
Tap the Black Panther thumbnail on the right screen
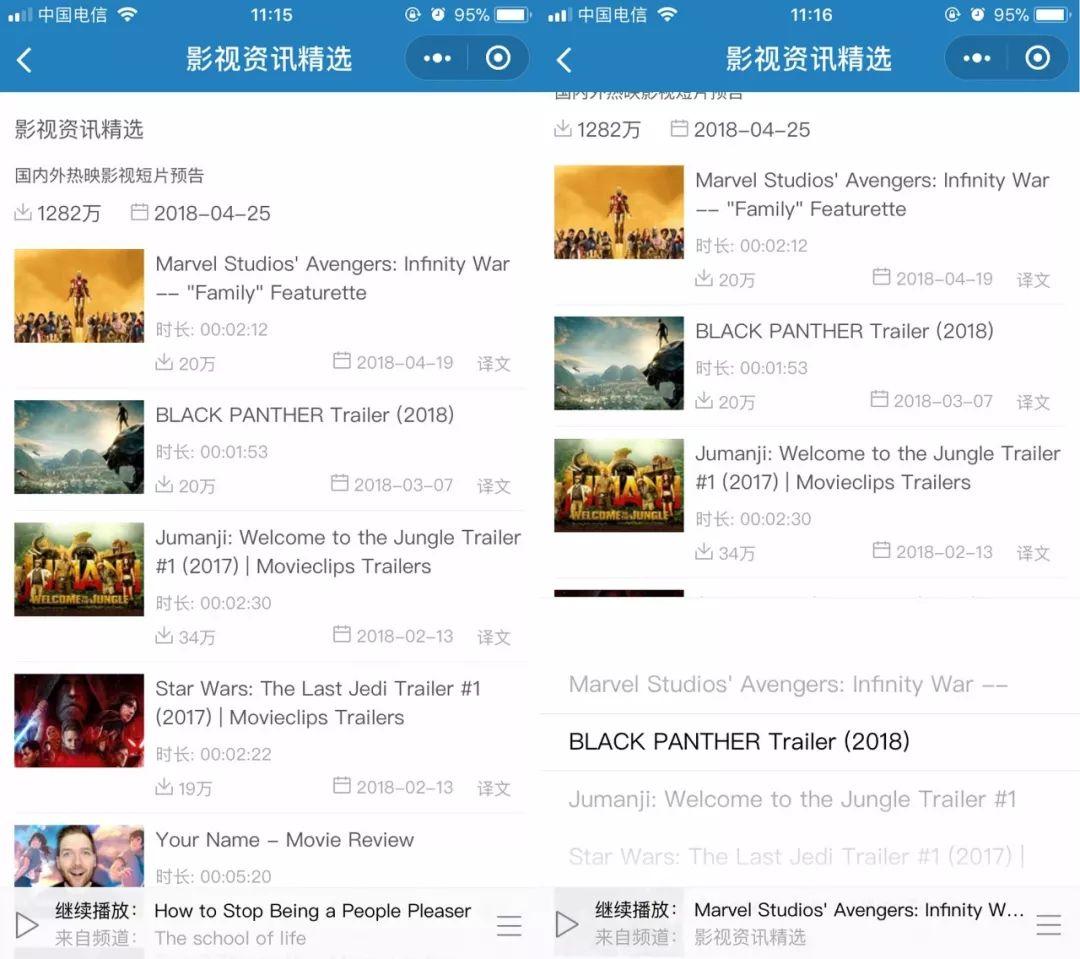[x=619, y=363]
